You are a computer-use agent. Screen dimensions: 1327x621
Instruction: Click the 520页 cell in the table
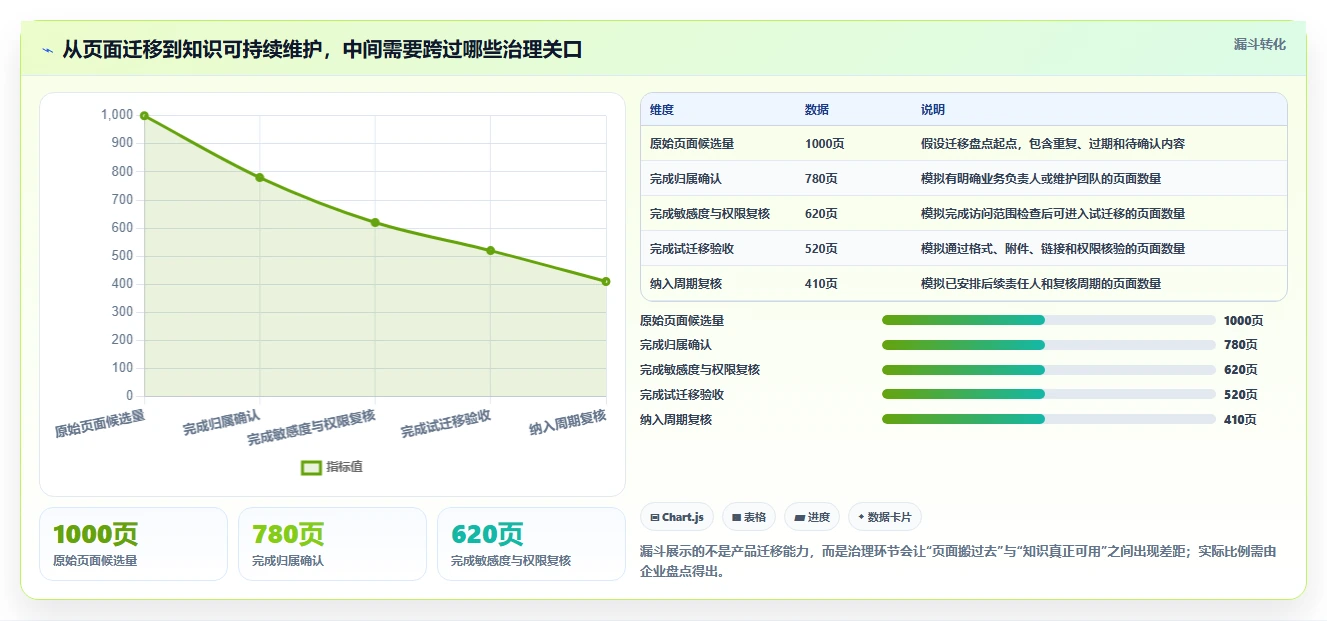pyautogui.click(x=822, y=249)
